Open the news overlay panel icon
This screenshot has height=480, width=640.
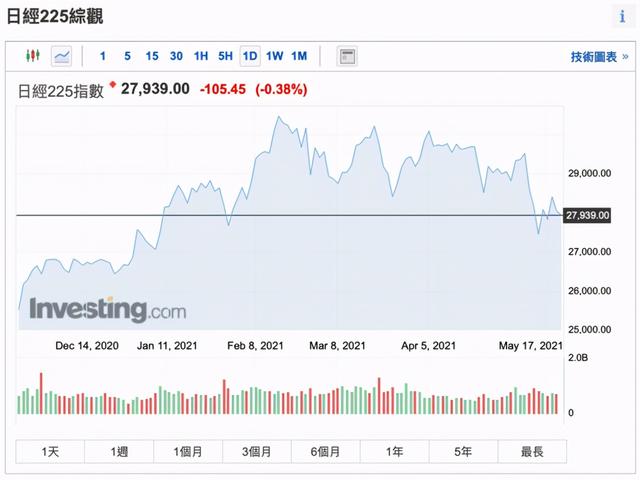(347, 56)
